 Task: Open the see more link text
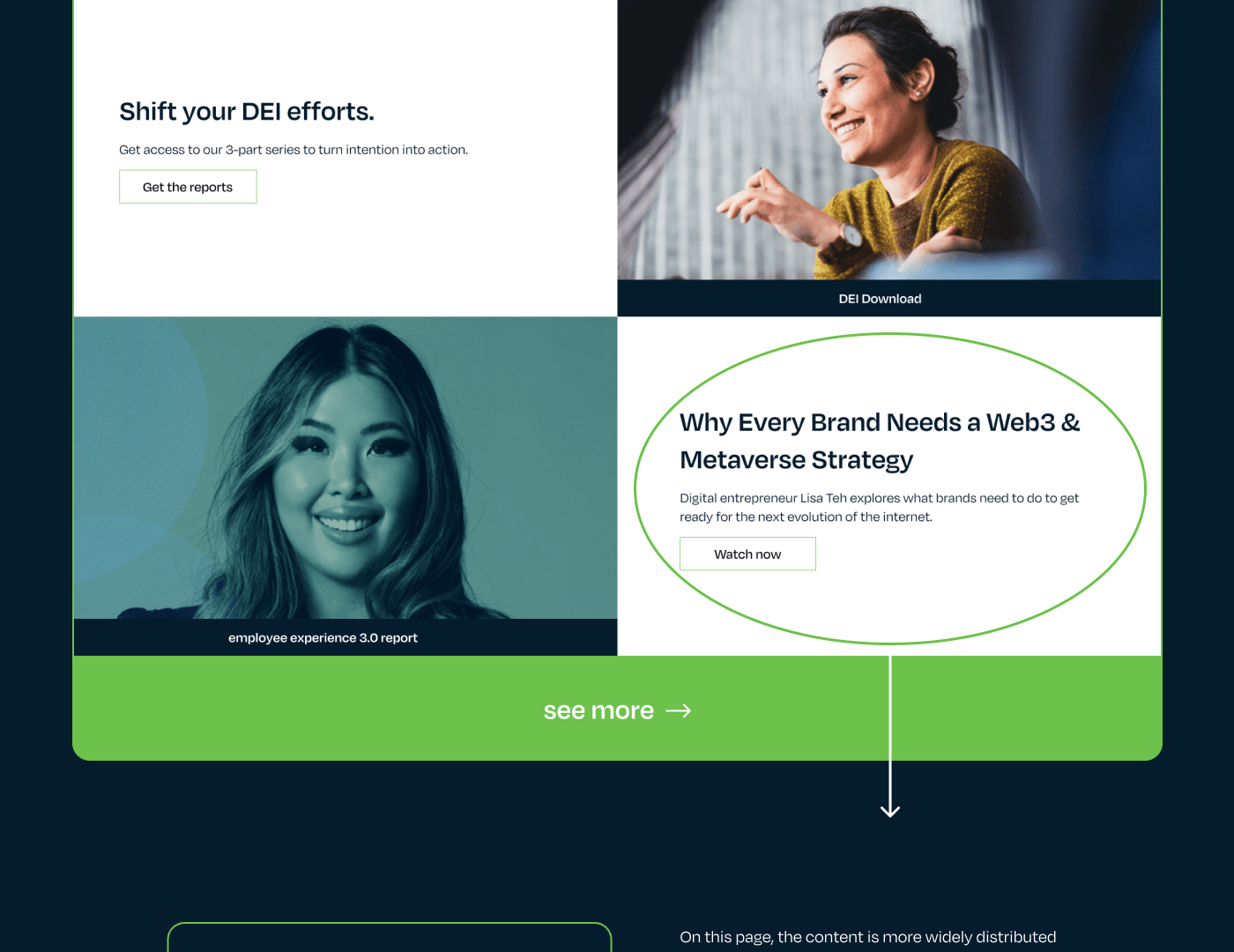click(598, 710)
